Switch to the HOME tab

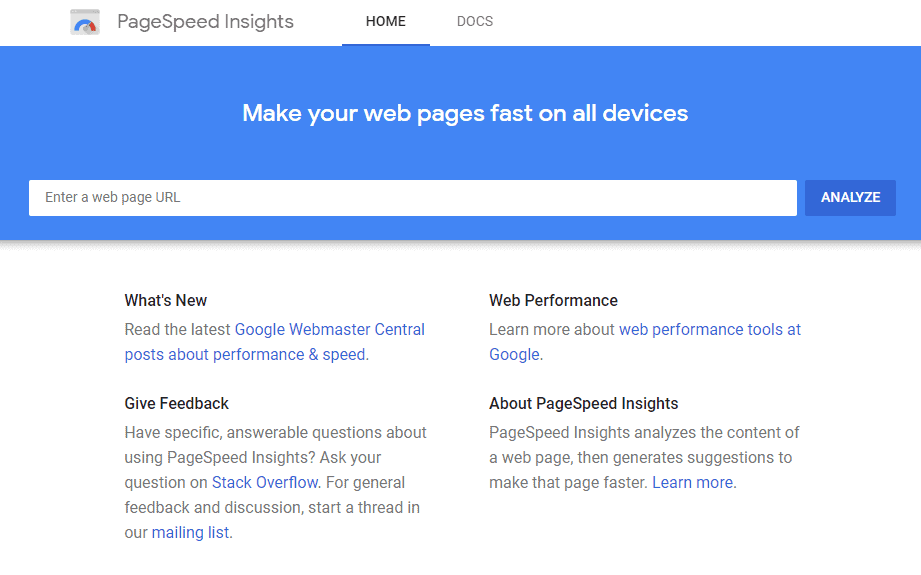point(386,22)
